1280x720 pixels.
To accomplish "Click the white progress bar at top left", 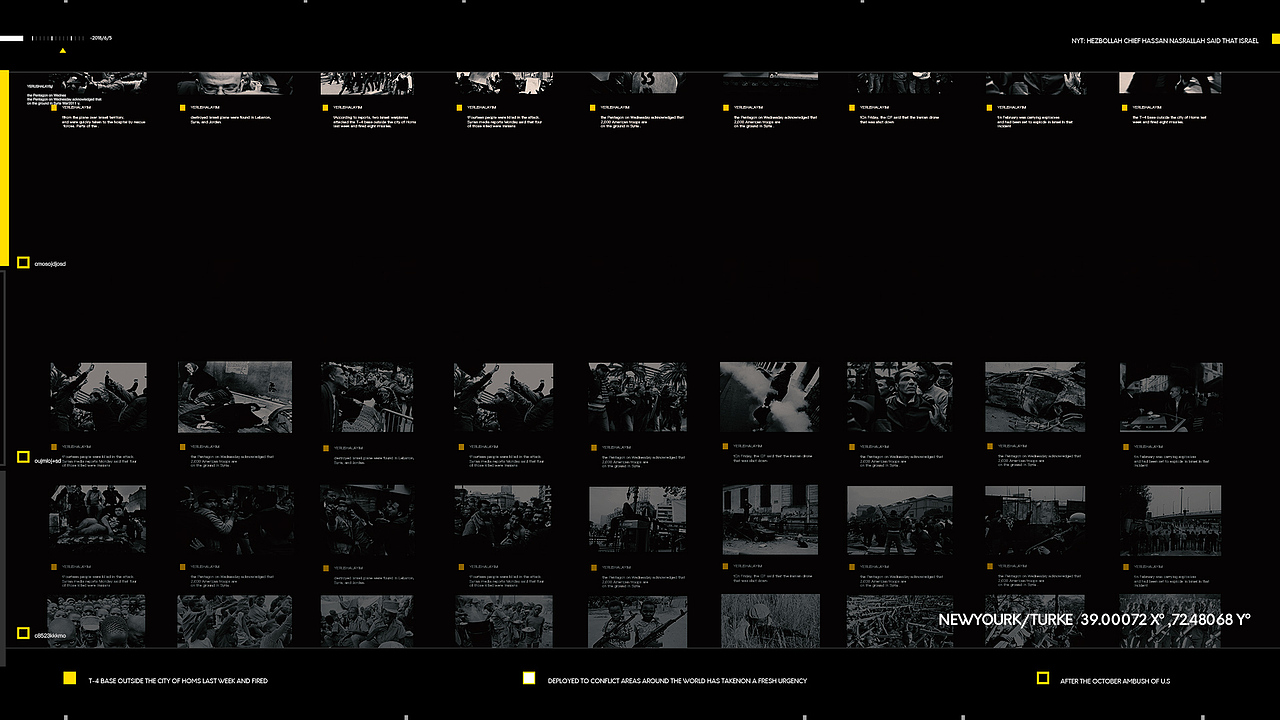I will 11,38.
